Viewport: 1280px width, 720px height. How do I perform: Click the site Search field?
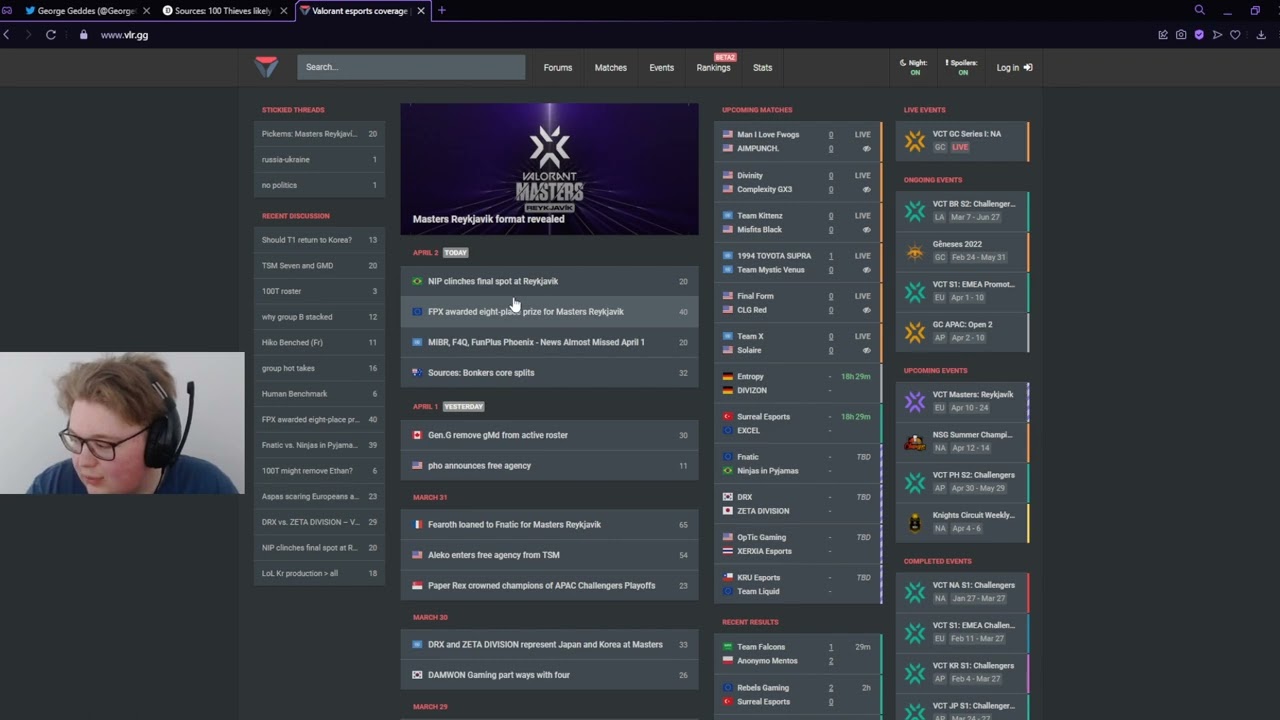pyautogui.click(x=411, y=67)
